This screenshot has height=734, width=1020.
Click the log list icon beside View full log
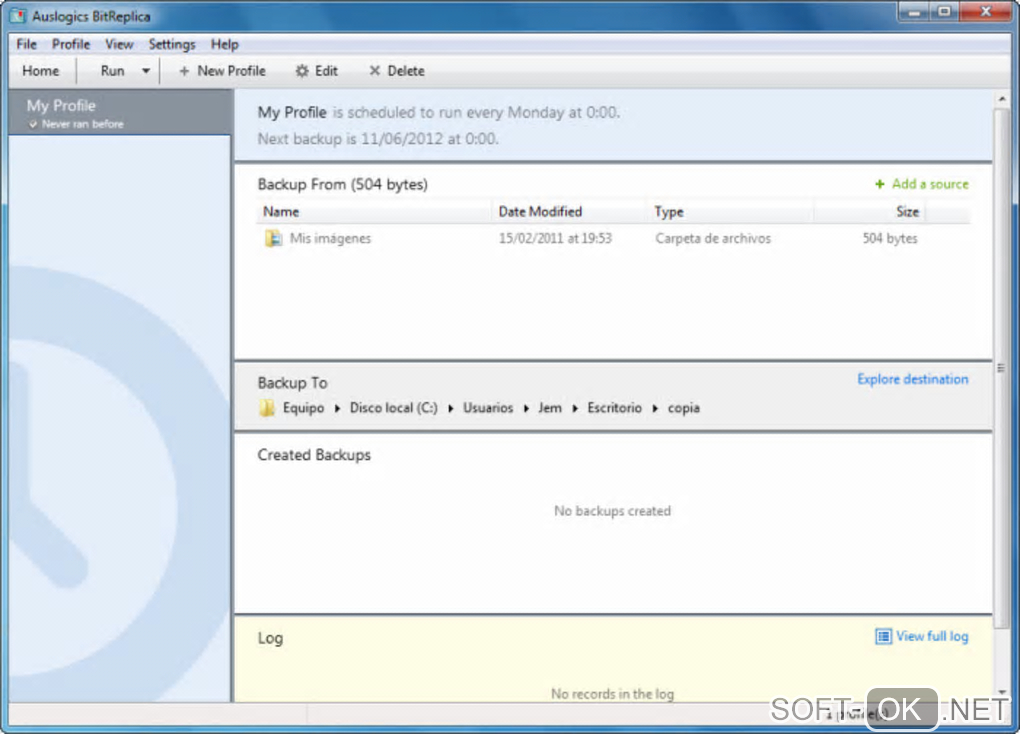pos(883,636)
